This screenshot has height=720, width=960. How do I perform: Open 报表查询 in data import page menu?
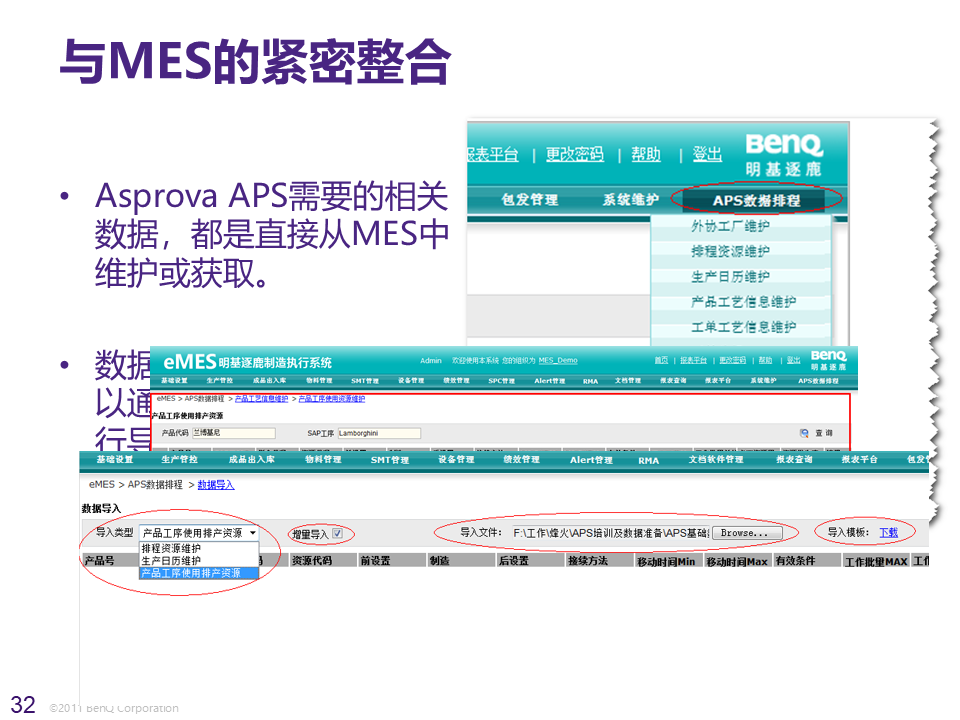pyautogui.click(x=795, y=459)
